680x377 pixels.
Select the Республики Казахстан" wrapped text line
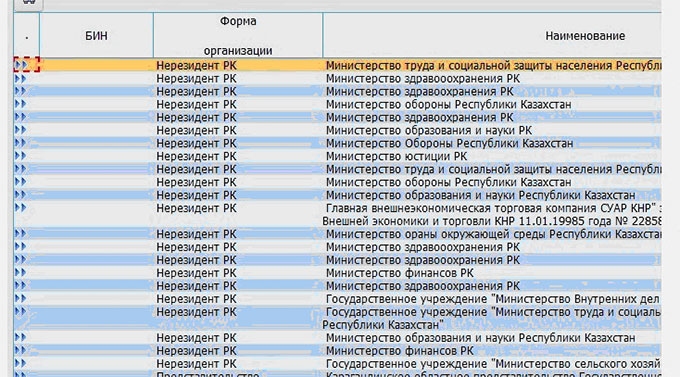click(383, 325)
